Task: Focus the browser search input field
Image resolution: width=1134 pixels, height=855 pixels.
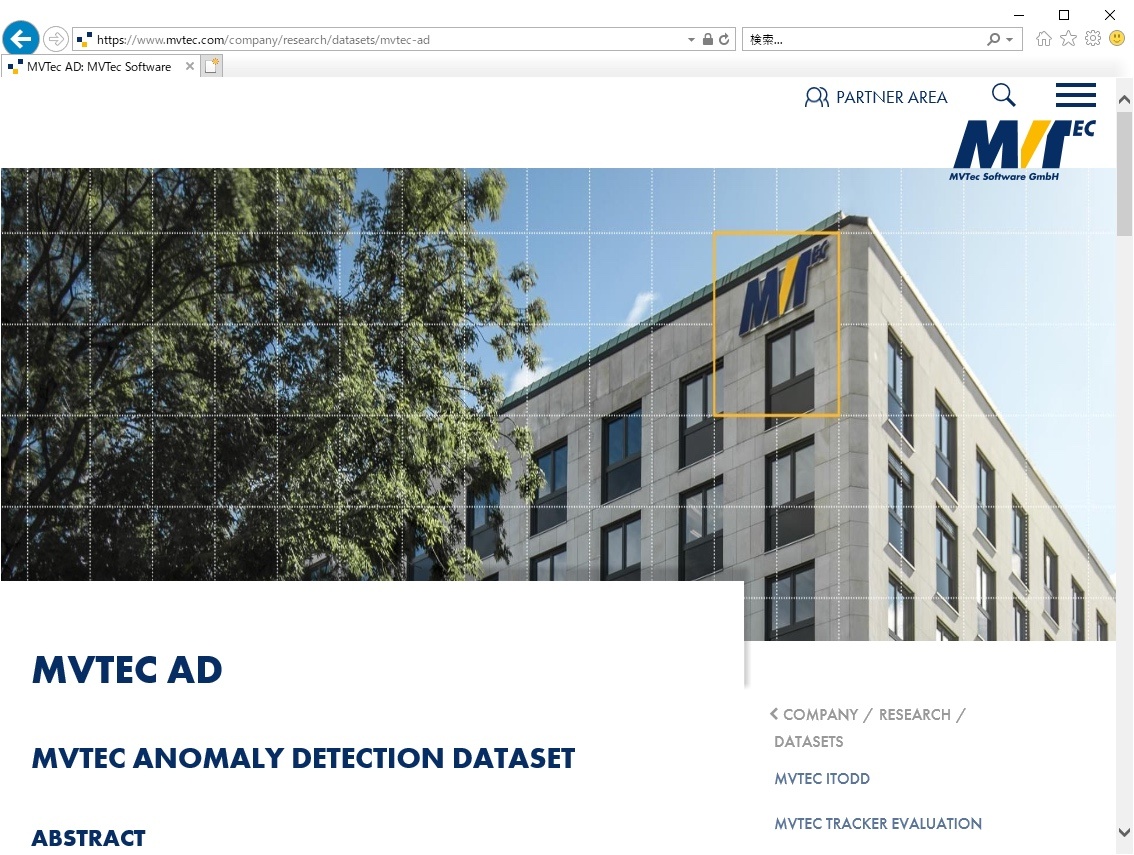Action: point(864,40)
